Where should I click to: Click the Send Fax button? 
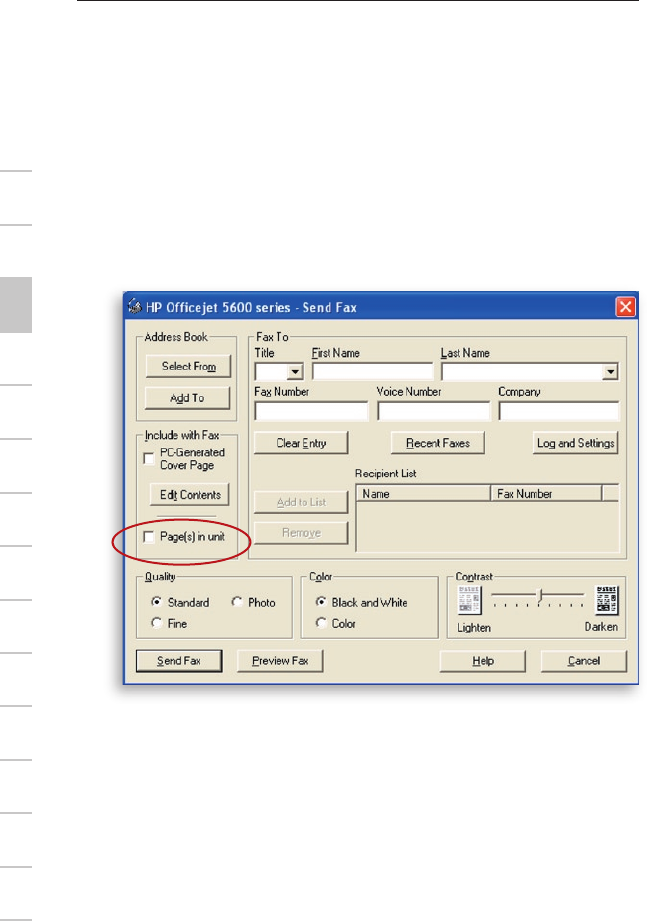[x=179, y=661]
